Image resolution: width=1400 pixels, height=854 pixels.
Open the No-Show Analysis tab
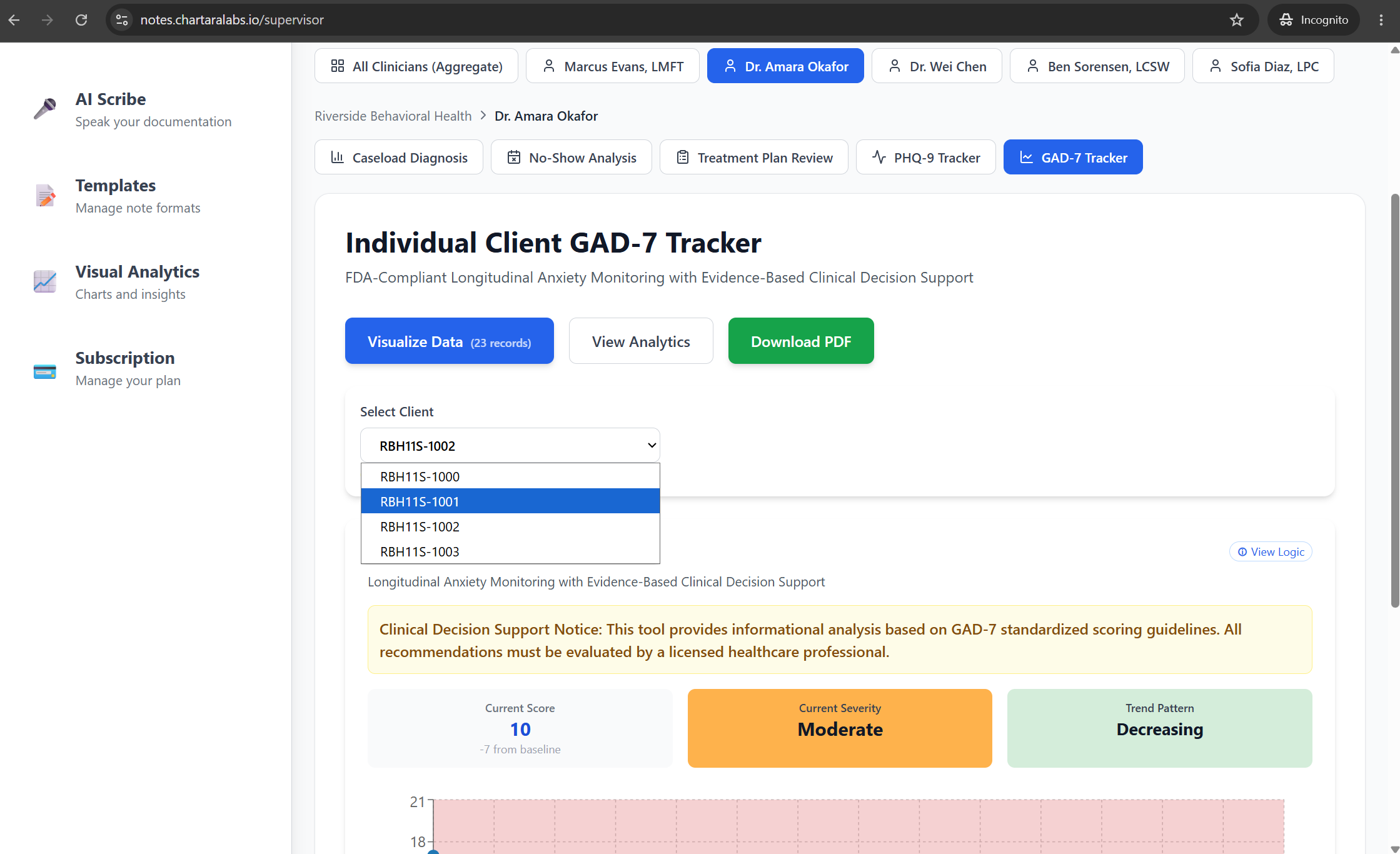pyautogui.click(x=572, y=157)
